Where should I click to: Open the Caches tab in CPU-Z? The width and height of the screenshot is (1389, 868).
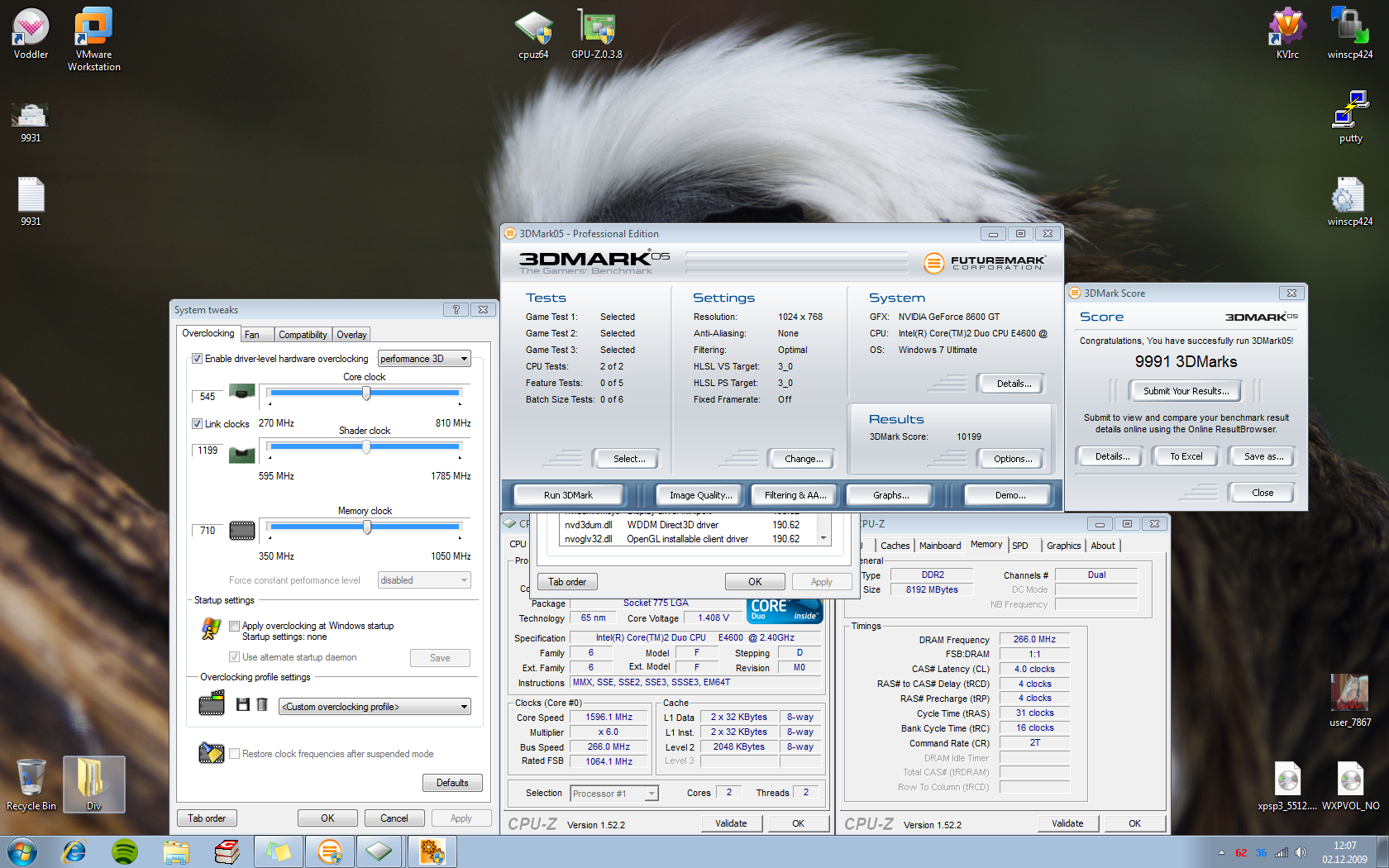[895, 546]
